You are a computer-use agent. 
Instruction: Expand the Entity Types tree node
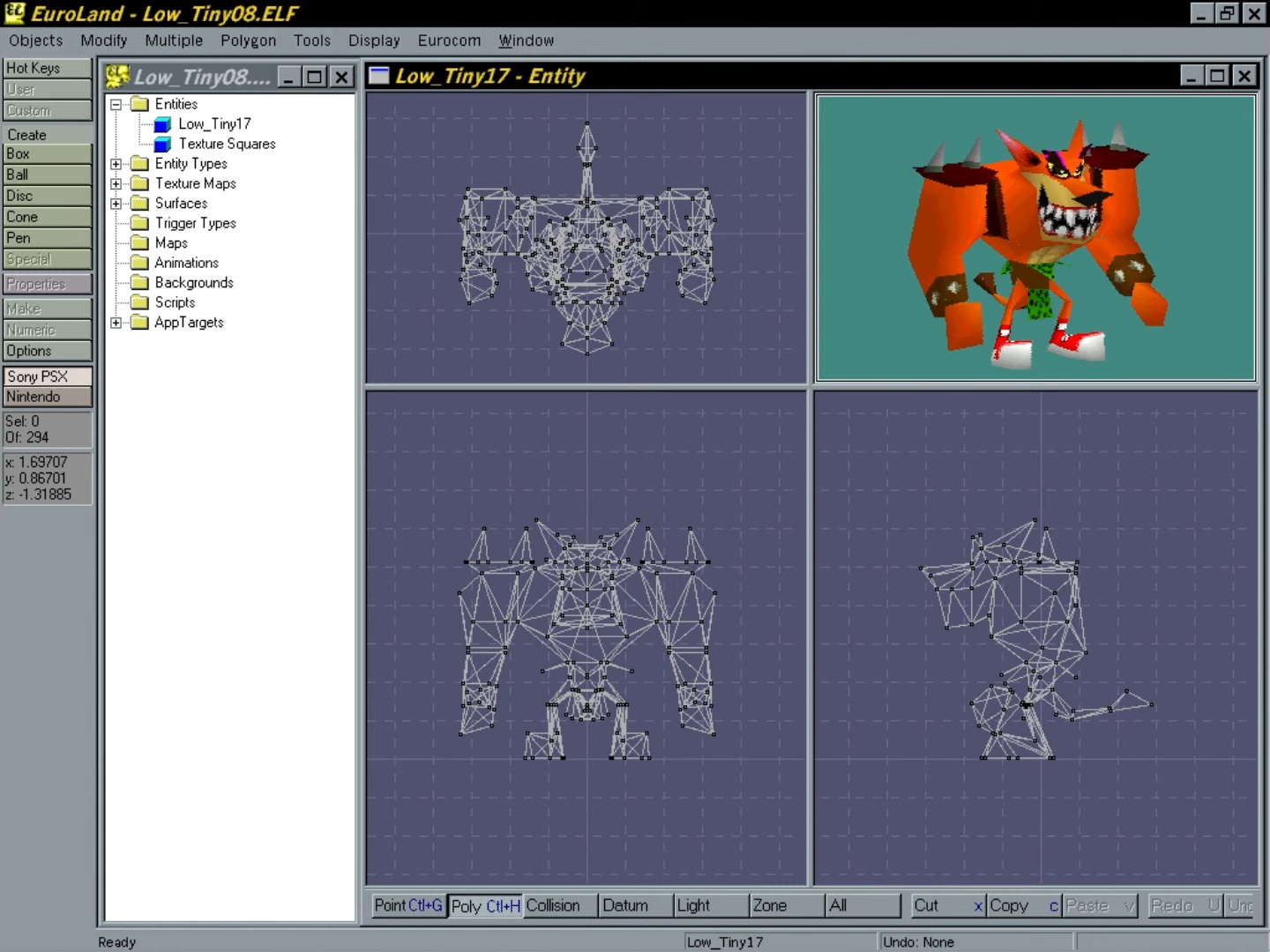point(116,164)
